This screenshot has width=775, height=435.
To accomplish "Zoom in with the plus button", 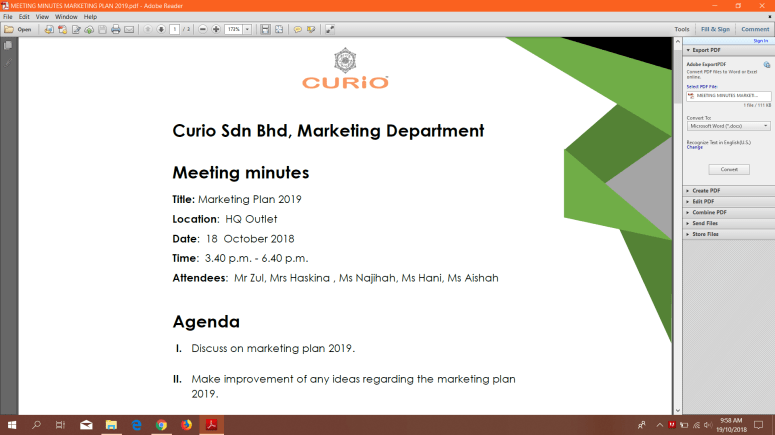I will click(x=216, y=30).
